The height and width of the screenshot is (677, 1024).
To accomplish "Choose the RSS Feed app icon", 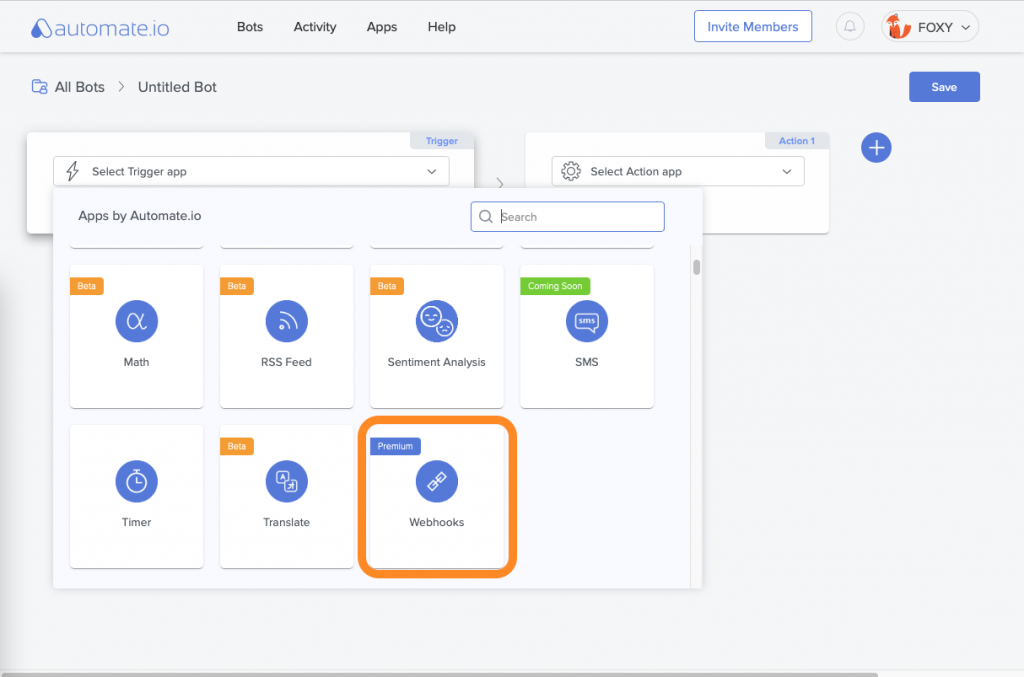I will pos(287,321).
